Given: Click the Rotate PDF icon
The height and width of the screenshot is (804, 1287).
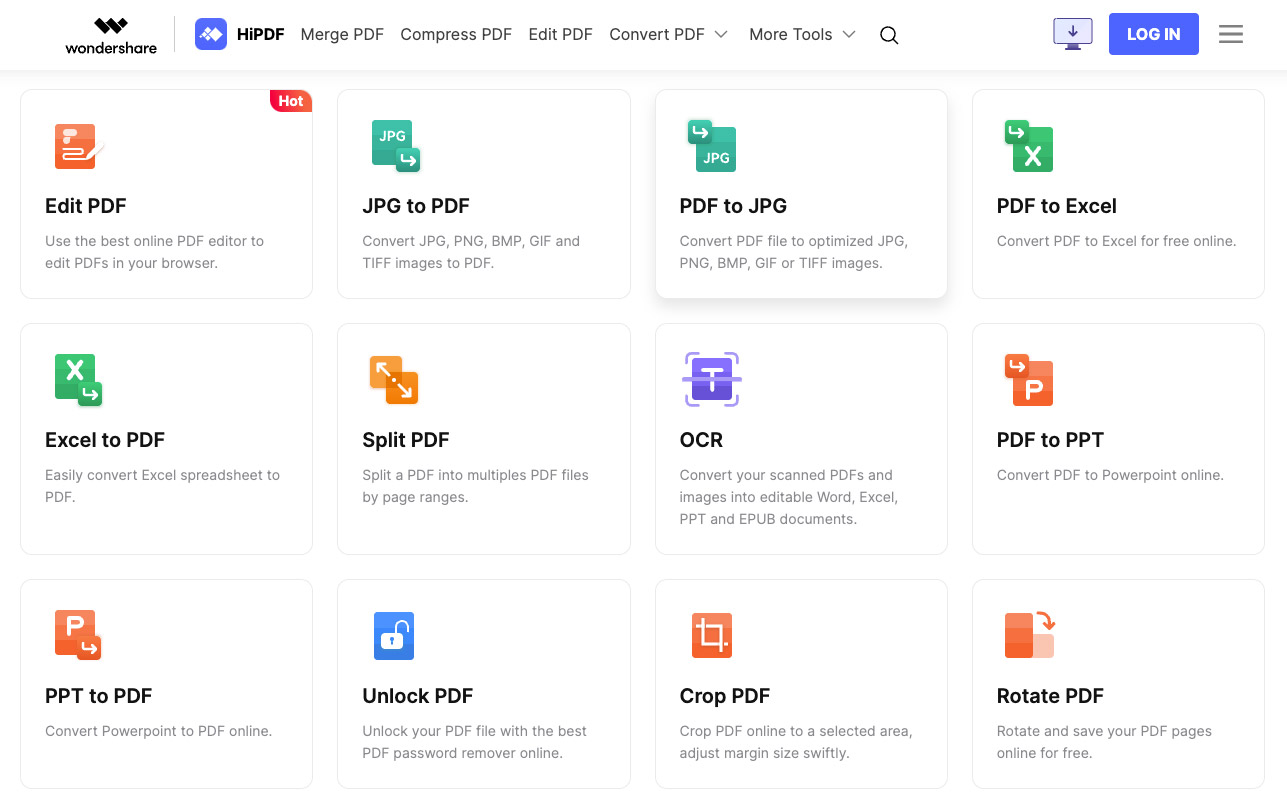Looking at the screenshot, I should pyautogui.click(x=1030, y=635).
